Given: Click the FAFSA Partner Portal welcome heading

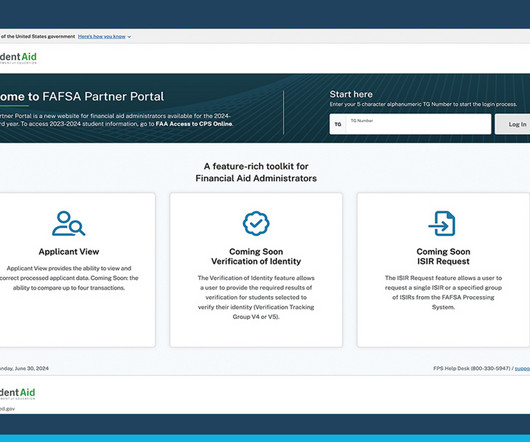Looking at the screenshot, I should click(82, 97).
